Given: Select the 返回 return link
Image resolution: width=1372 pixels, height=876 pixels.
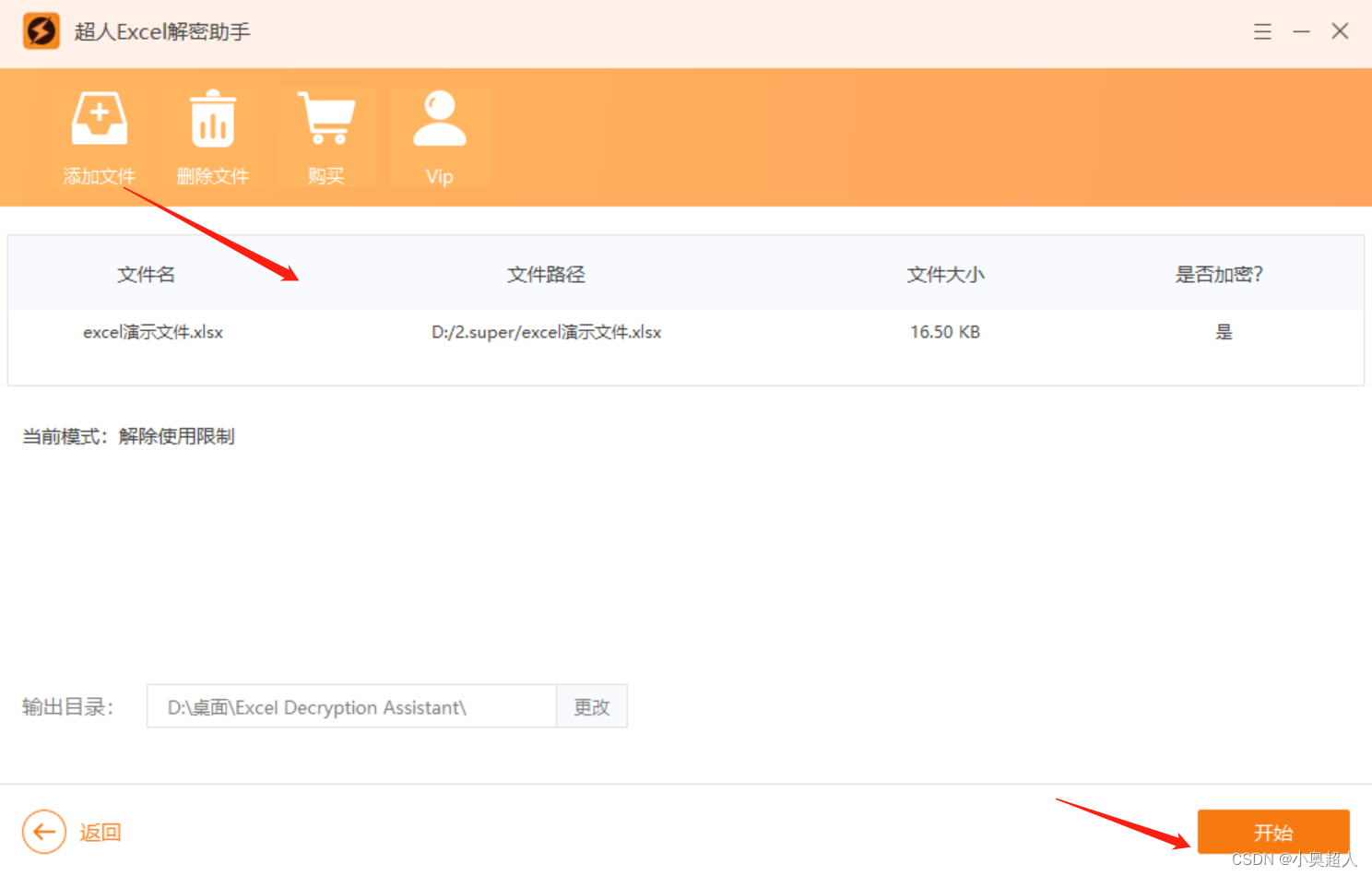Looking at the screenshot, I should [100, 832].
